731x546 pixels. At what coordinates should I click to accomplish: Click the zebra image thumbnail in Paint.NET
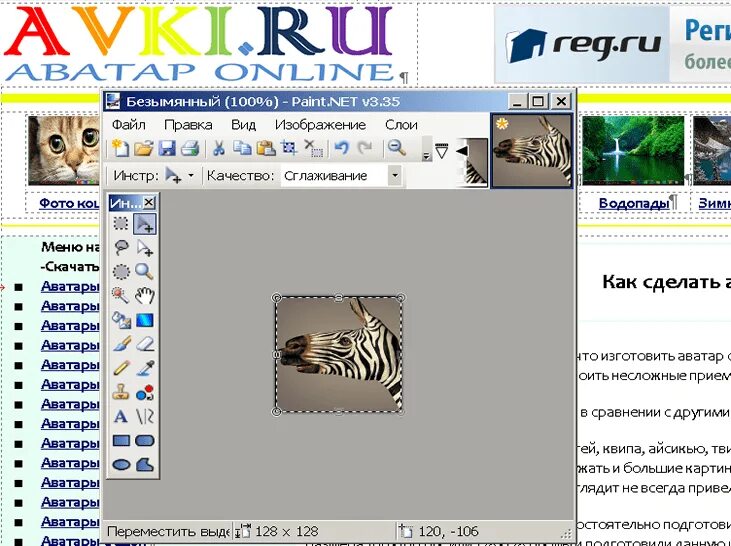[x=532, y=151]
